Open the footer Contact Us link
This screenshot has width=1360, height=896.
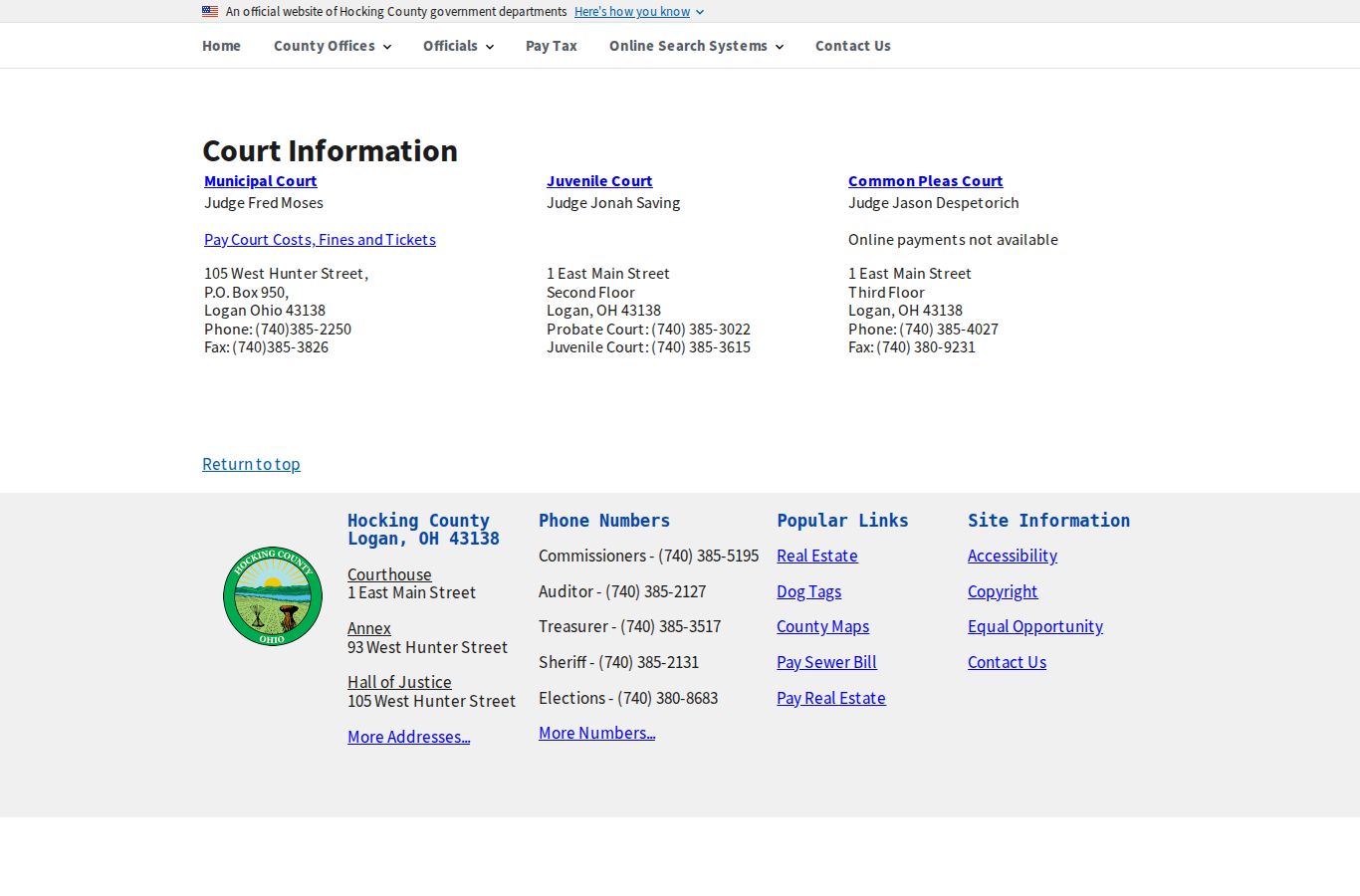(1008, 662)
